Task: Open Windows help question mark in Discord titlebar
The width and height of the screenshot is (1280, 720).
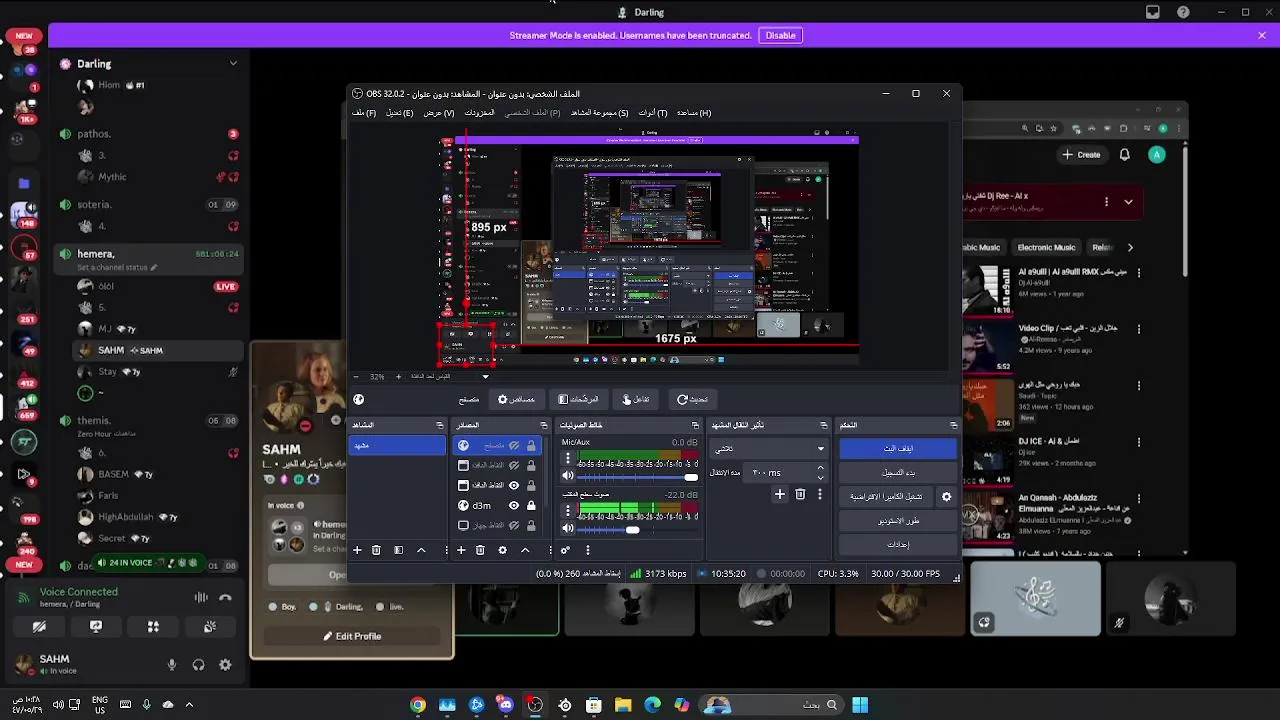Action: [x=1184, y=12]
